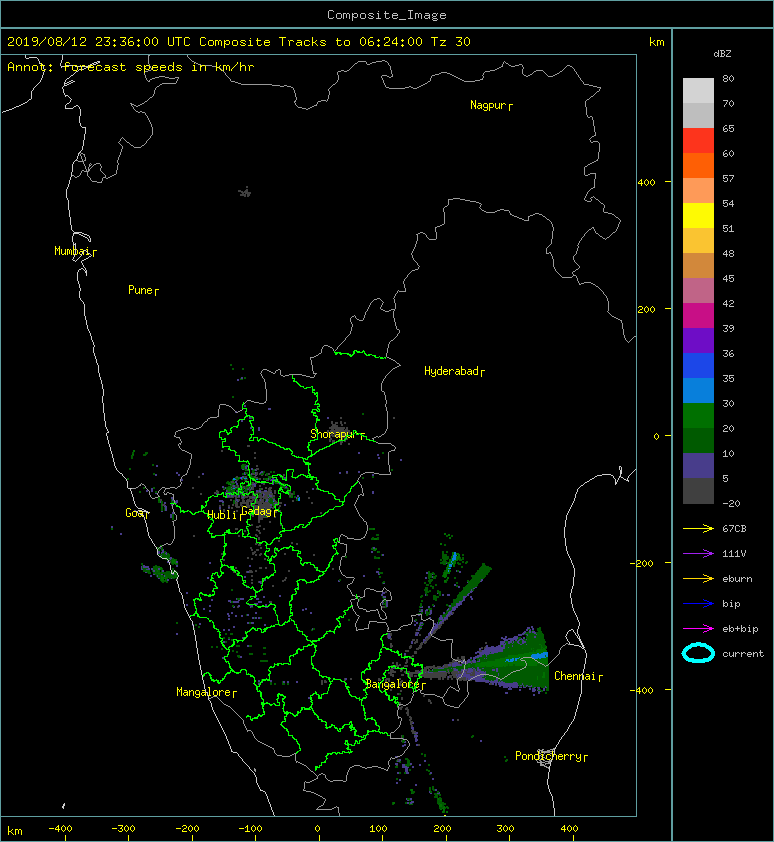The image size is (774, 842).
Task: Click the 100 tick on the x-axis
Action: pyautogui.click(x=379, y=829)
